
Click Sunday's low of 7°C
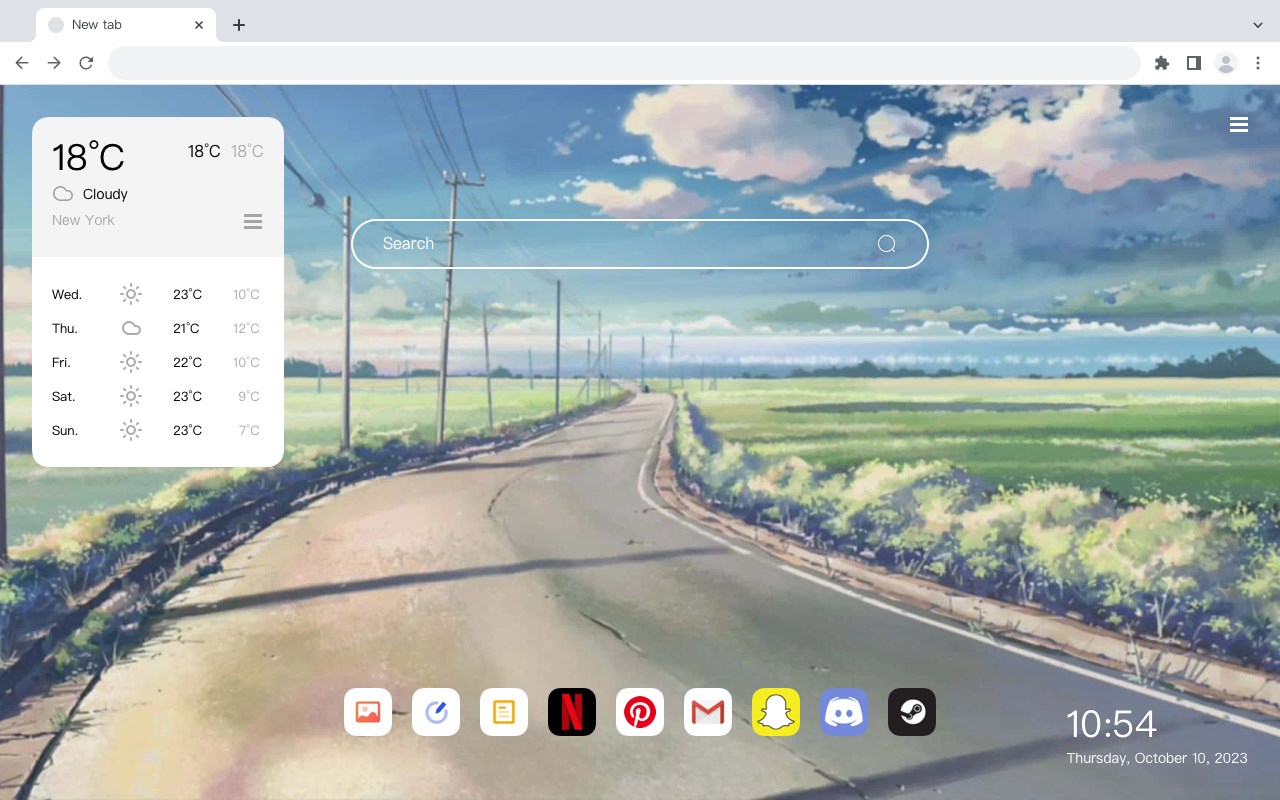point(249,430)
